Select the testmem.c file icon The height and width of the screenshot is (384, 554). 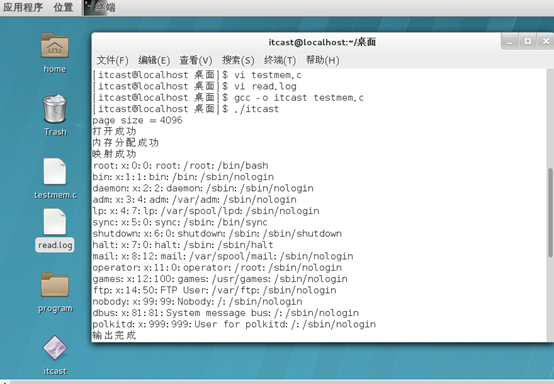[x=55, y=172]
